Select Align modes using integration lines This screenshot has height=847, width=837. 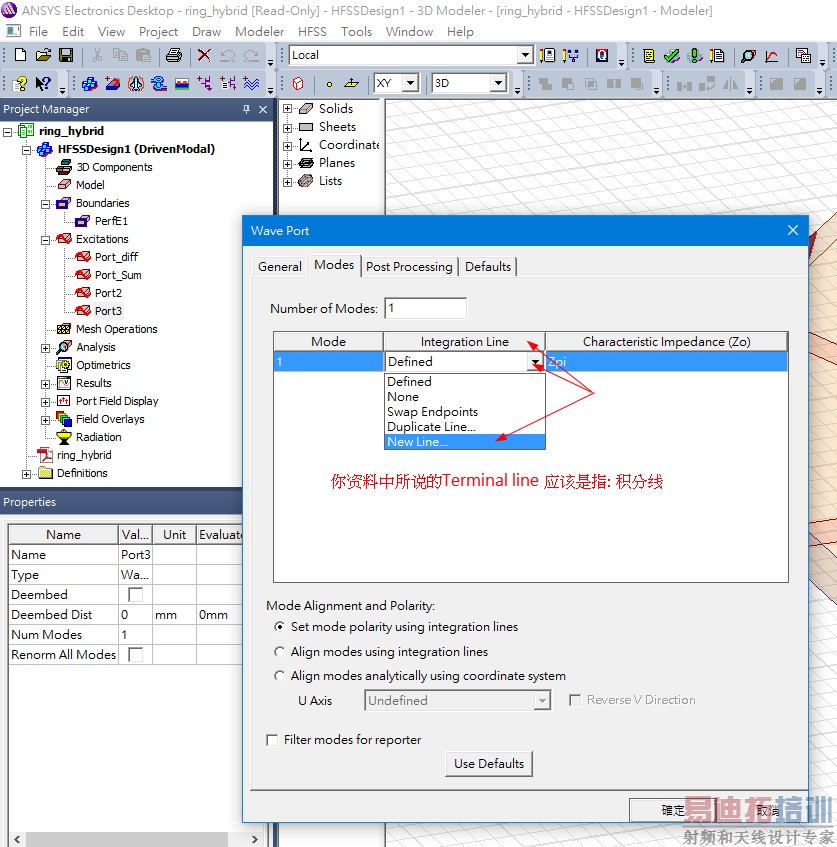pos(279,651)
